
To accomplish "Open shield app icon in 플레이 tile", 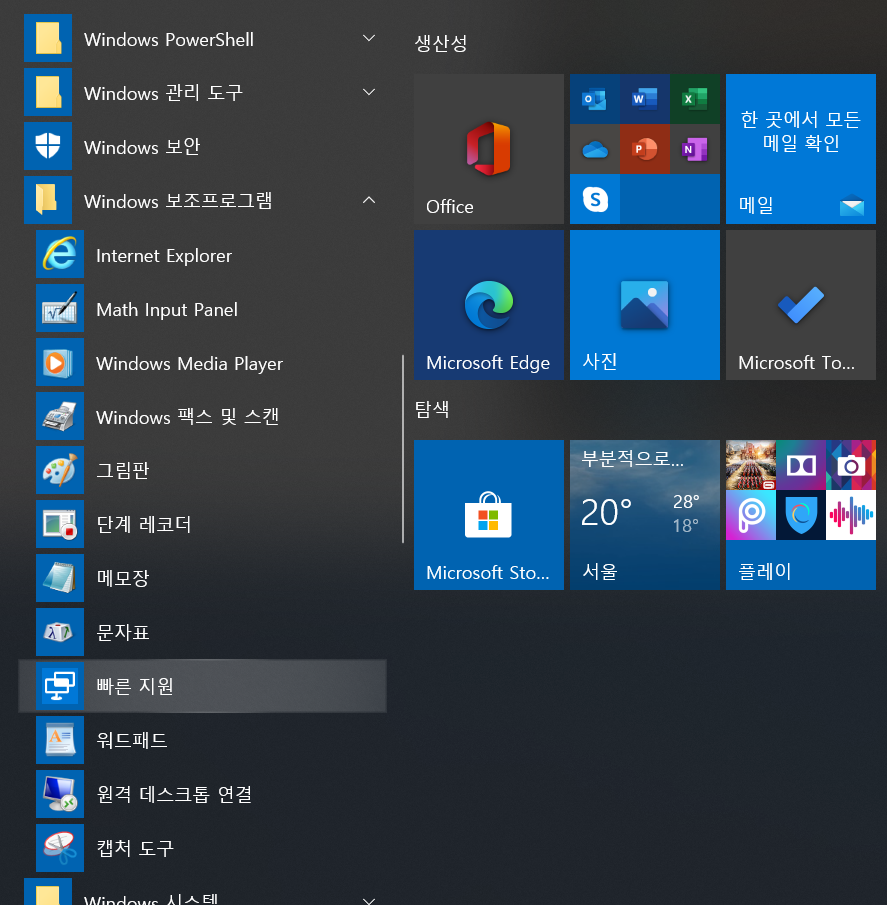I will (800, 515).
